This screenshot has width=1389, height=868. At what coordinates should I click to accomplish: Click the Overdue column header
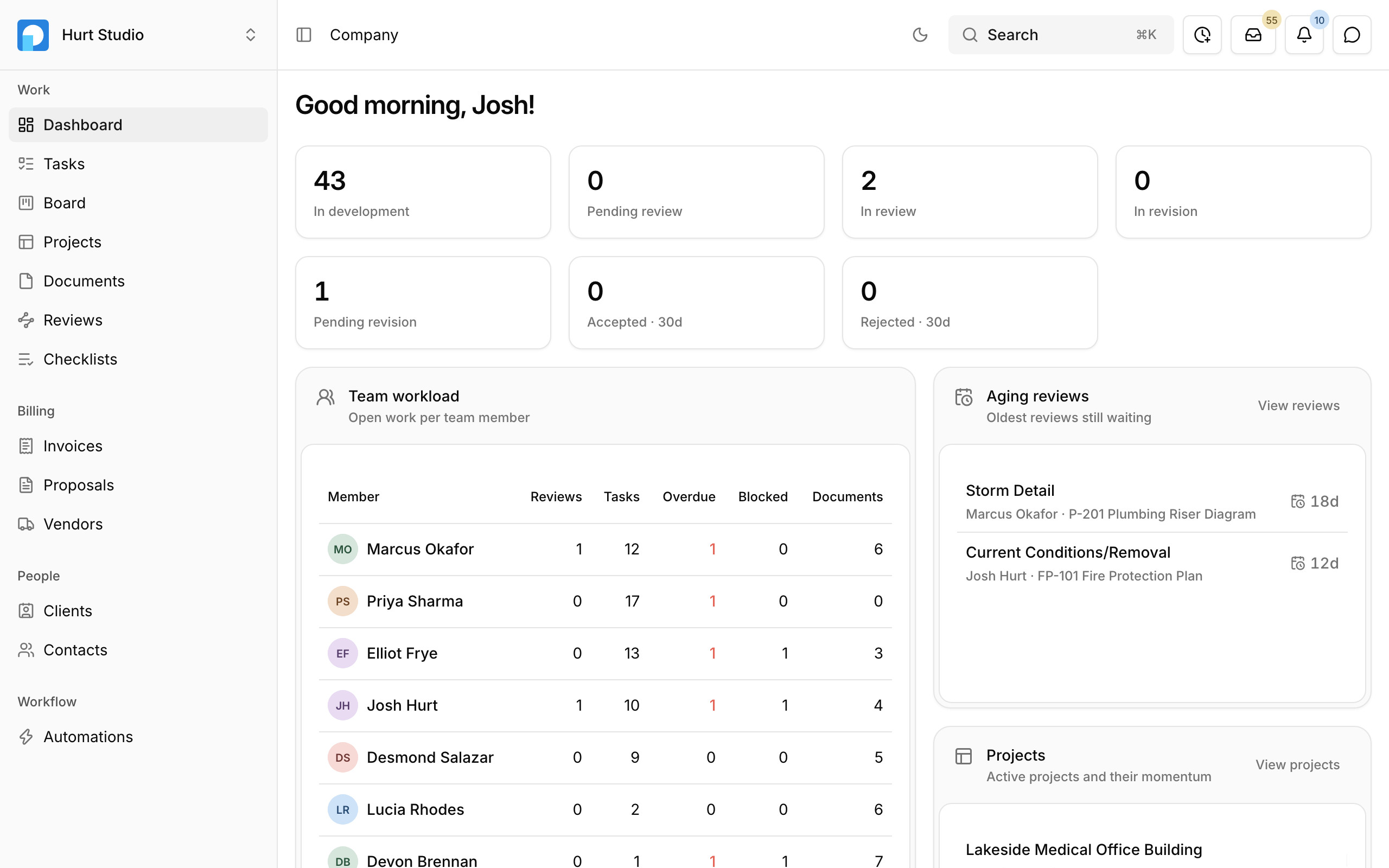coord(689,496)
